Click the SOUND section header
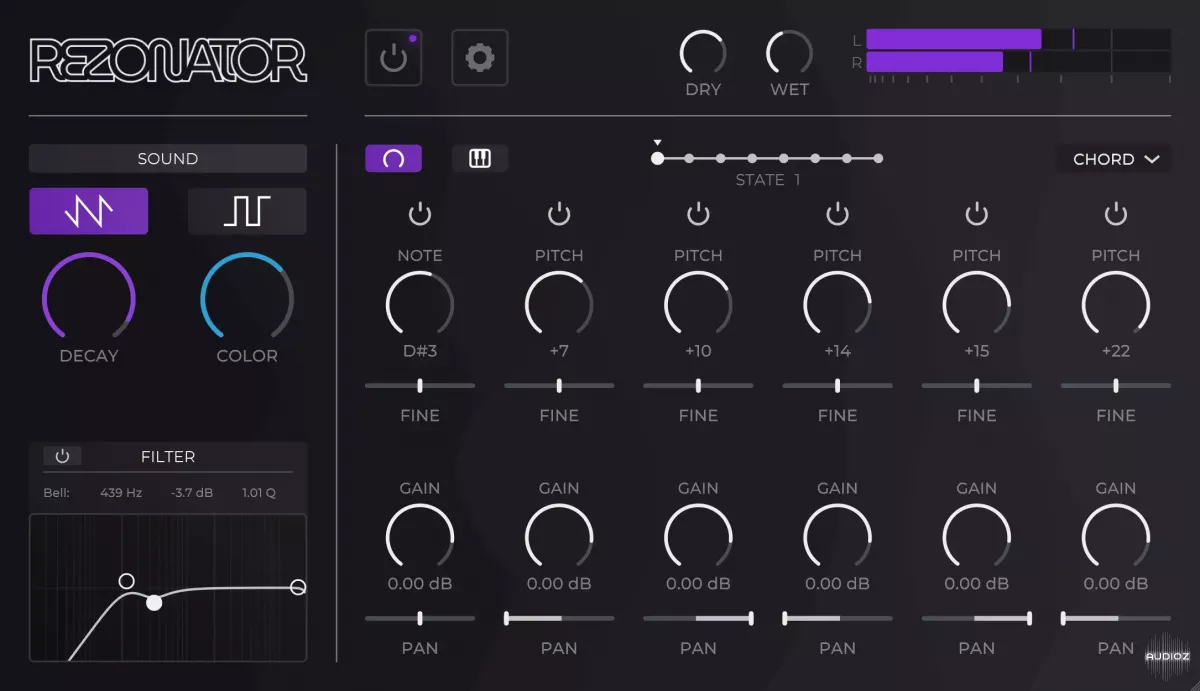This screenshot has height=691, width=1200. (168, 158)
